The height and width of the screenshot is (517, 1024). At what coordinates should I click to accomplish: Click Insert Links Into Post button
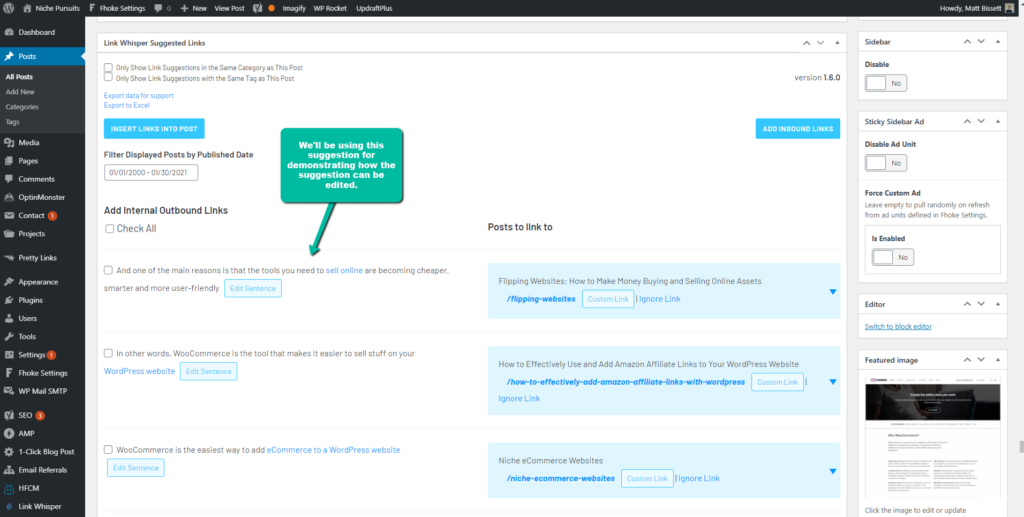point(154,129)
